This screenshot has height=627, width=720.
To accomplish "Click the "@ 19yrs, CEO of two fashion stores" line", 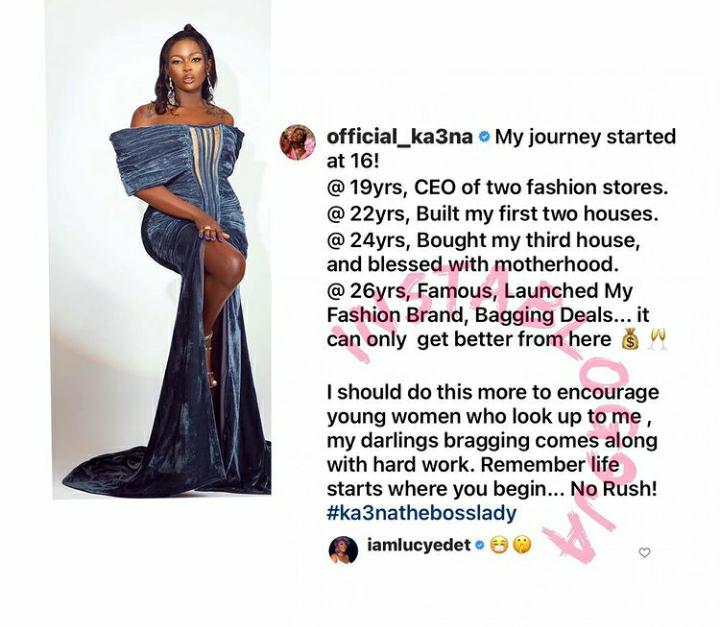I will coord(497,187).
